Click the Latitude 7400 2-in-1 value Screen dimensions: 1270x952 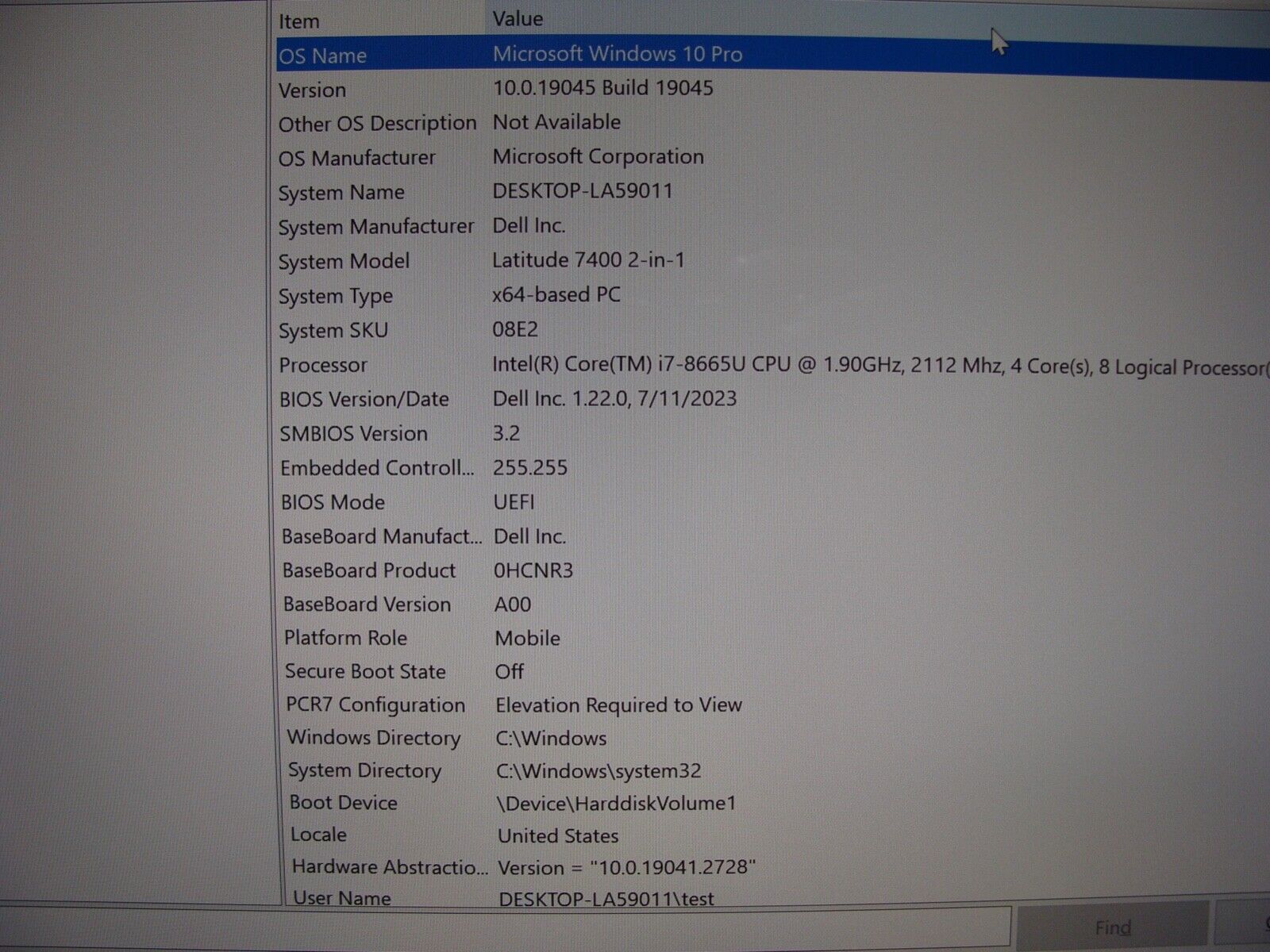[589, 260]
